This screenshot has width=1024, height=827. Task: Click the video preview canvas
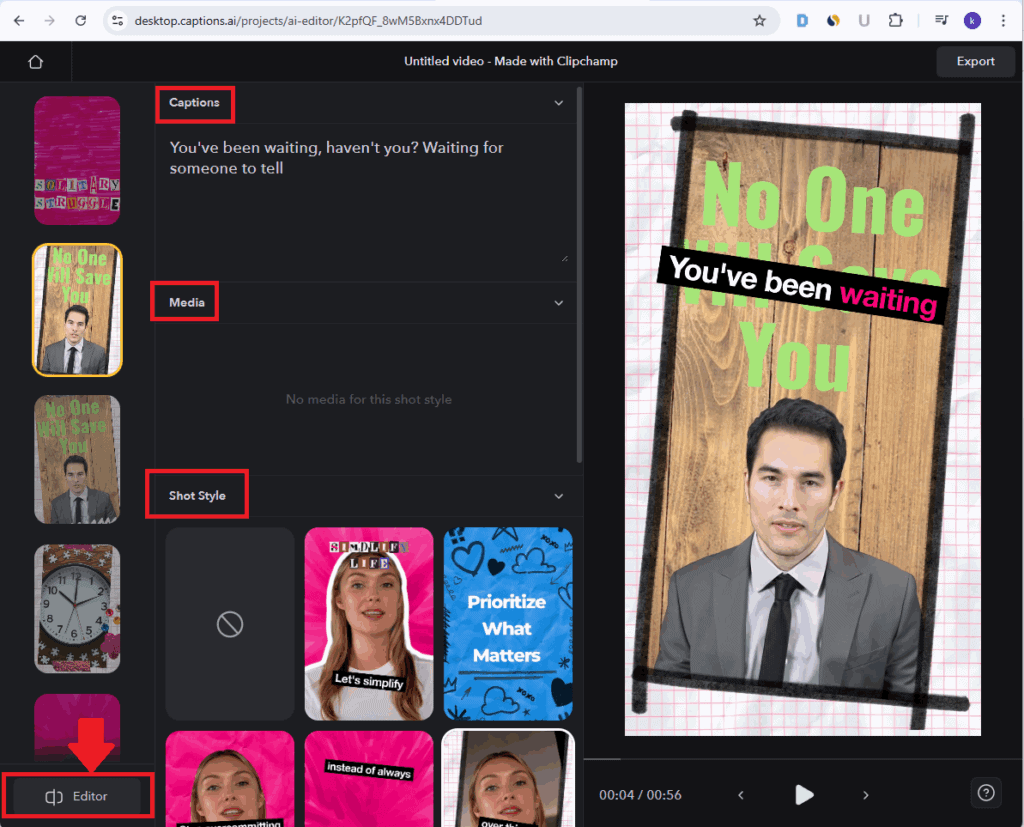tap(803, 419)
